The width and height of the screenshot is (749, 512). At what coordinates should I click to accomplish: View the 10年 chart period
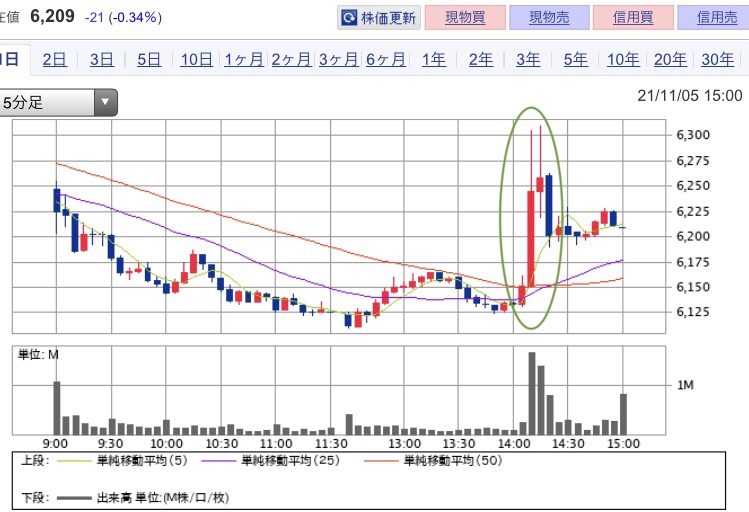tap(623, 60)
